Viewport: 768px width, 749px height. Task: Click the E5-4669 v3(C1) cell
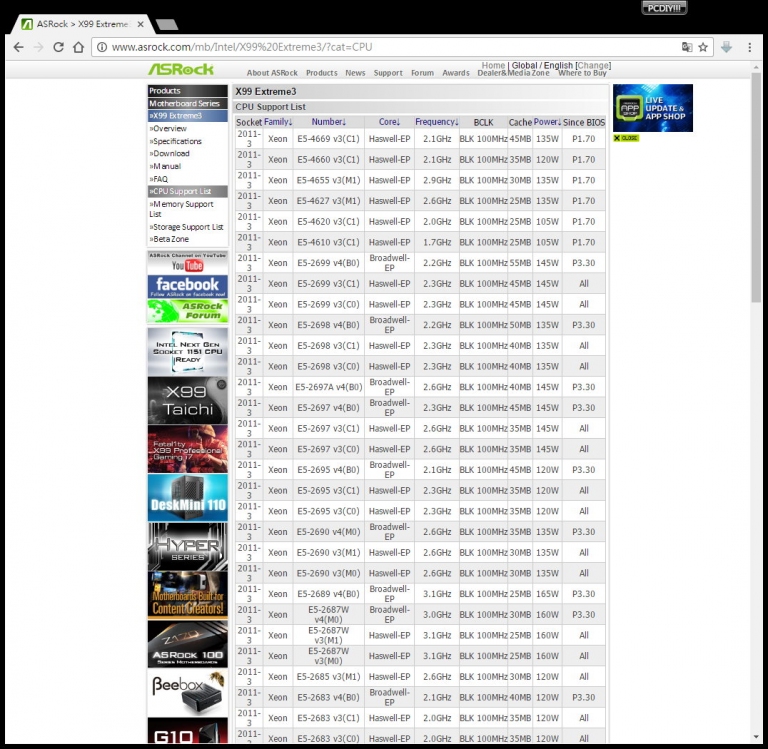(x=328, y=139)
